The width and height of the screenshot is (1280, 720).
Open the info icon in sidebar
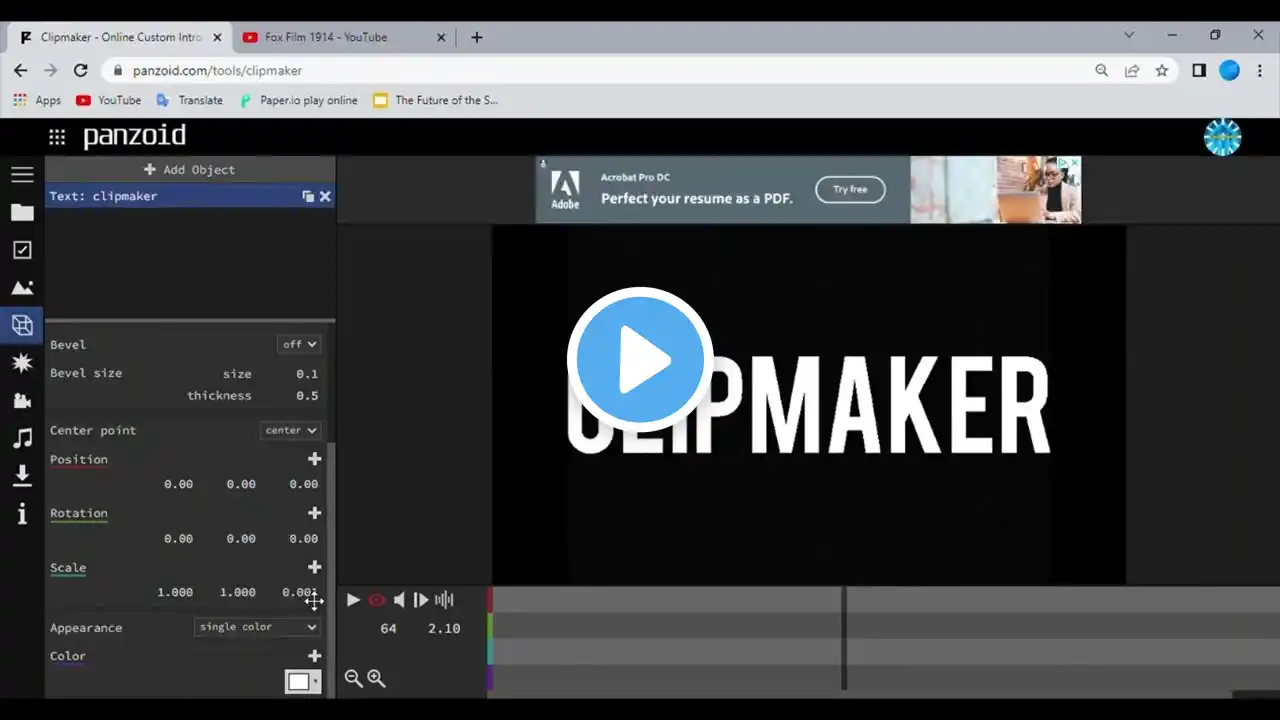(22, 514)
